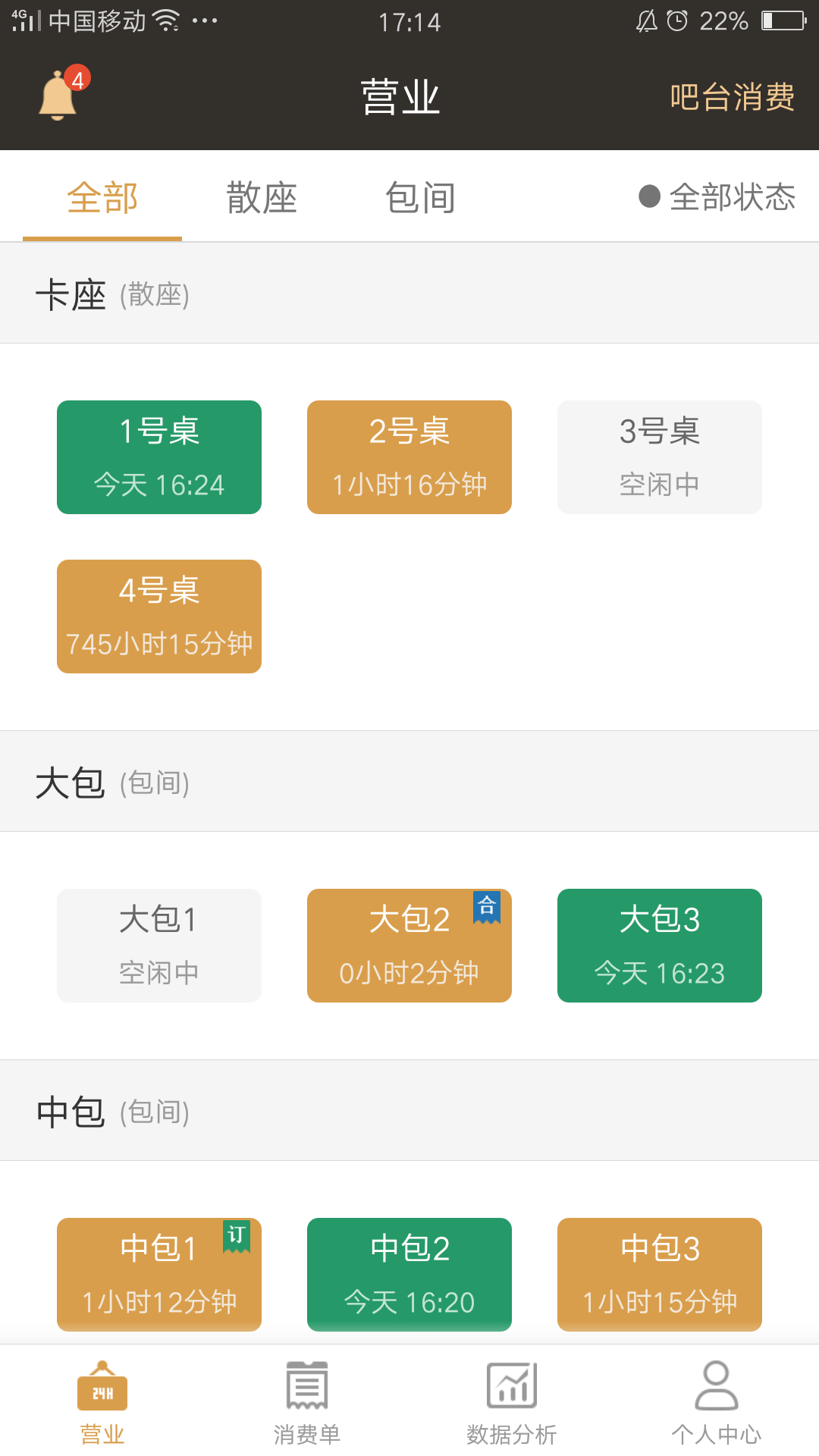The height and width of the screenshot is (1456, 819).
Task: Tap the 营业 shop icon in bottom bar
Action: coord(102,1387)
